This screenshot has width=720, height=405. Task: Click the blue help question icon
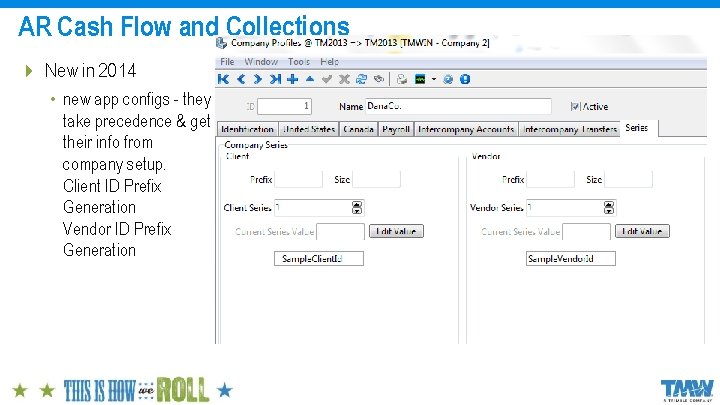[x=448, y=79]
